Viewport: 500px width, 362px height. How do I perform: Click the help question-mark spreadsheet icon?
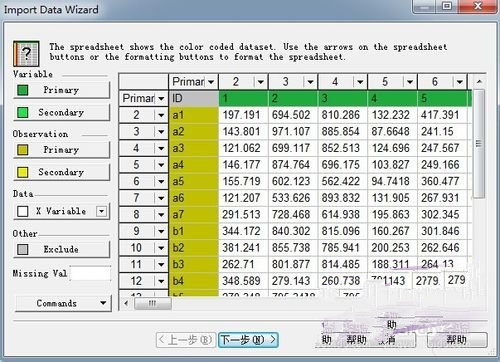click(26, 53)
